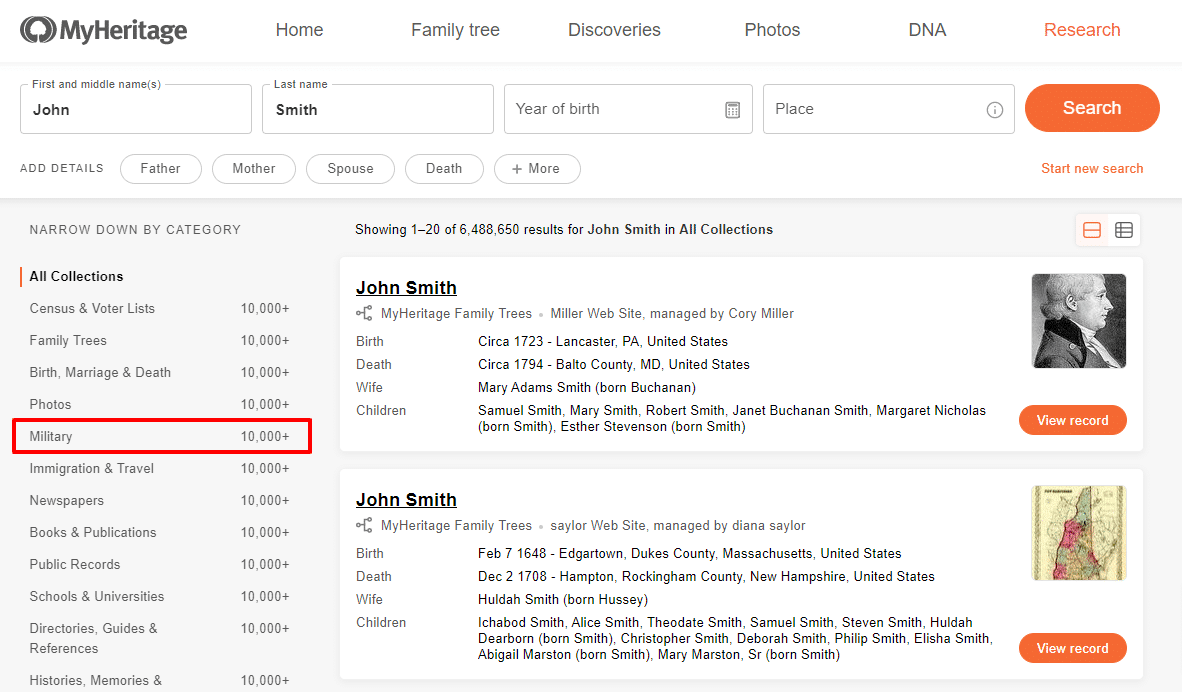Screen dimensions: 1182x692
Task: Open John Smith born Lancaster record title
Action: tap(406, 288)
